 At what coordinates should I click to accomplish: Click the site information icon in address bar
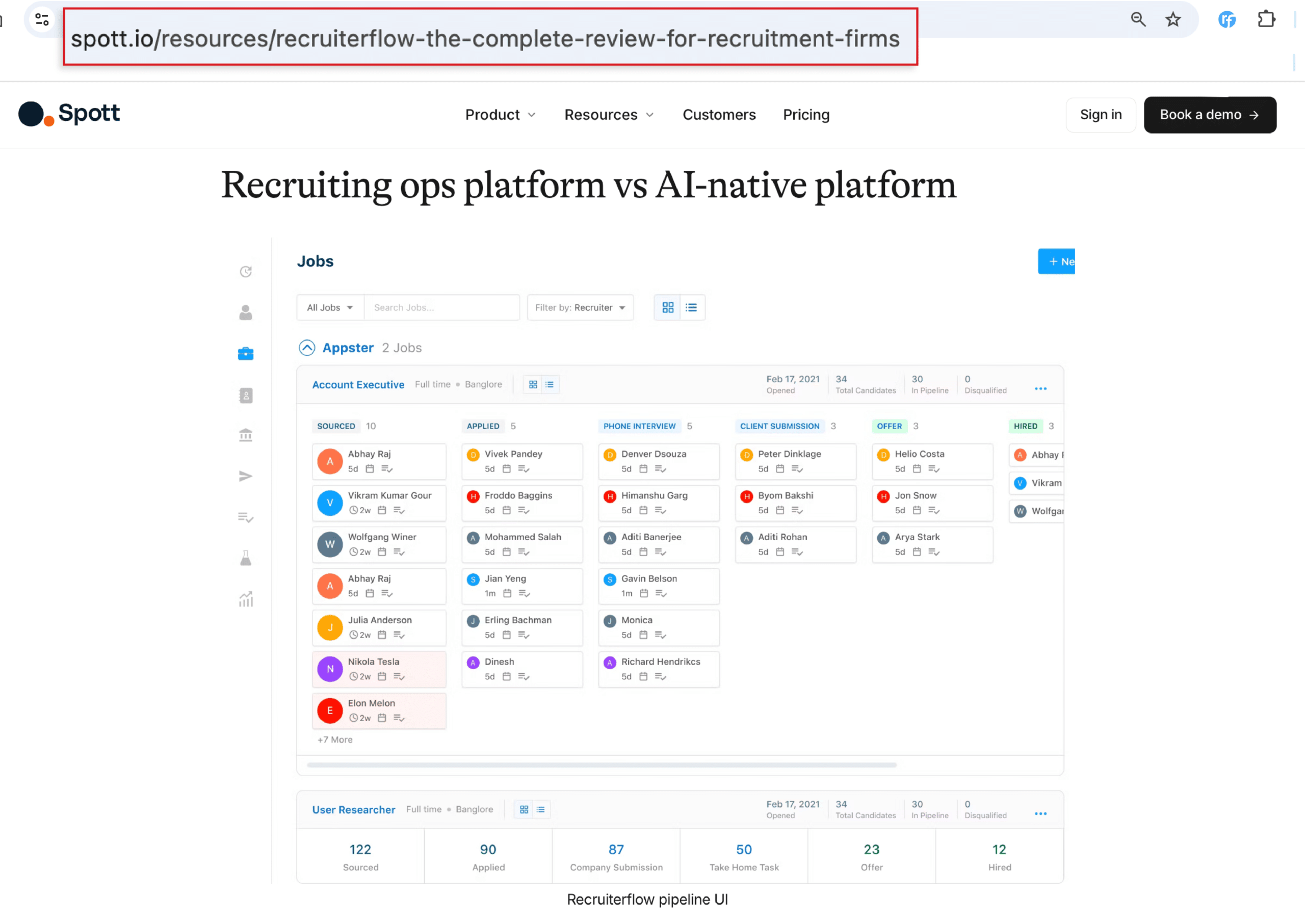tap(42, 20)
